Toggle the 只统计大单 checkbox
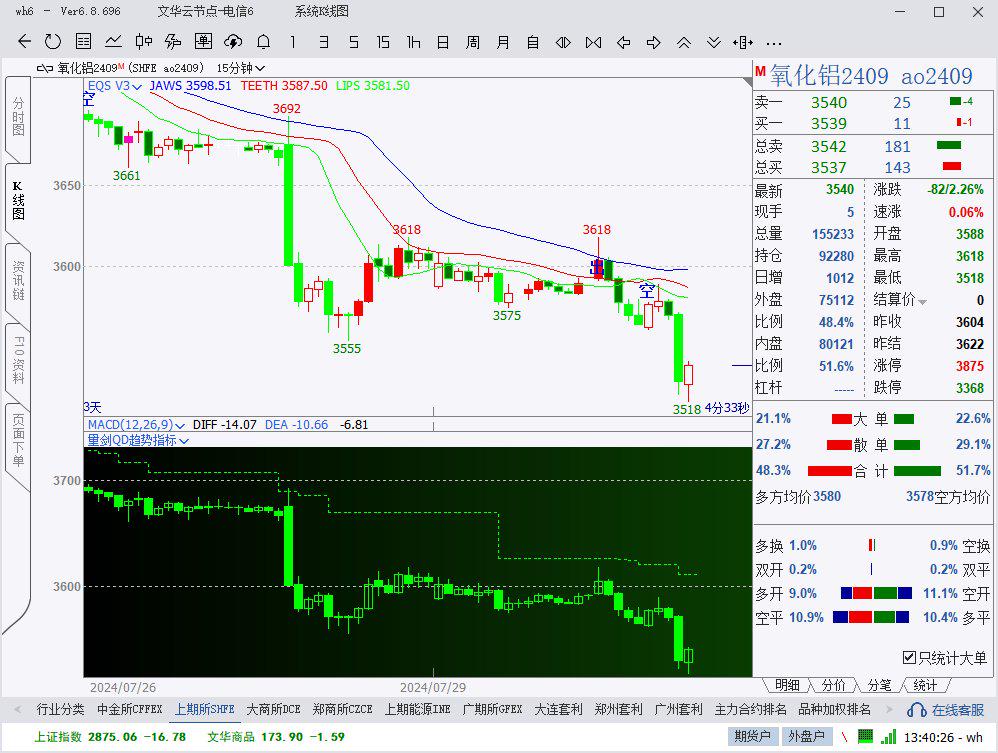This screenshot has width=998, height=753. coord(909,657)
